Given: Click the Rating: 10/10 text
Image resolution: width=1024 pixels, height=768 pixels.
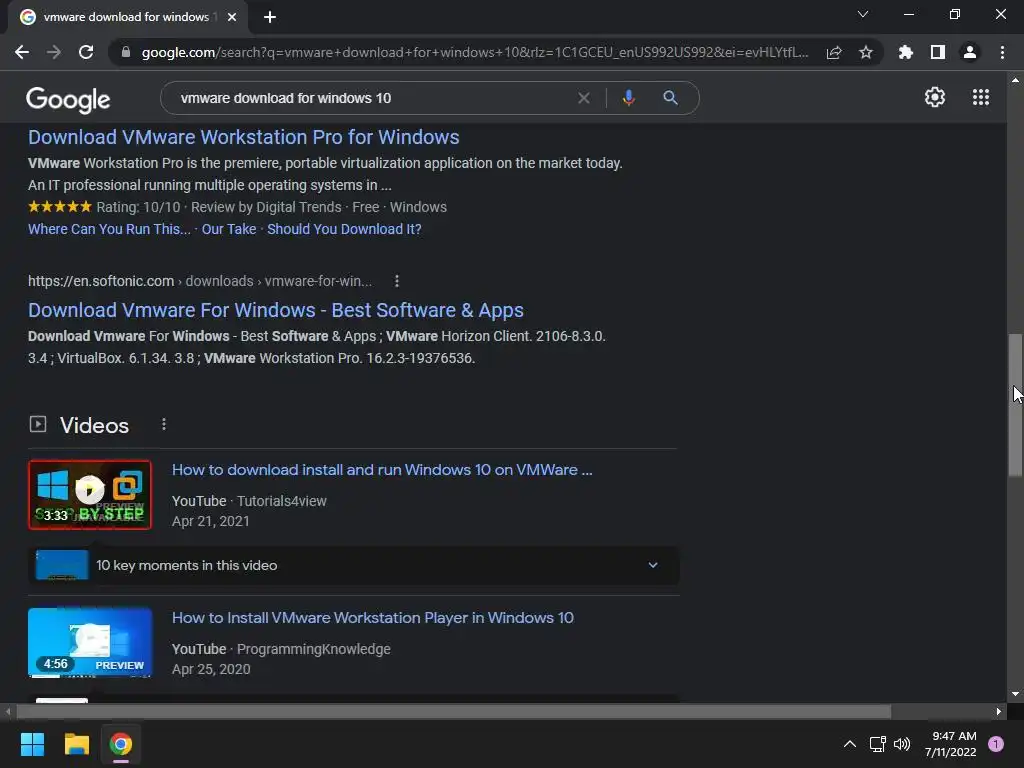Looking at the screenshot, I should (138, 207).
